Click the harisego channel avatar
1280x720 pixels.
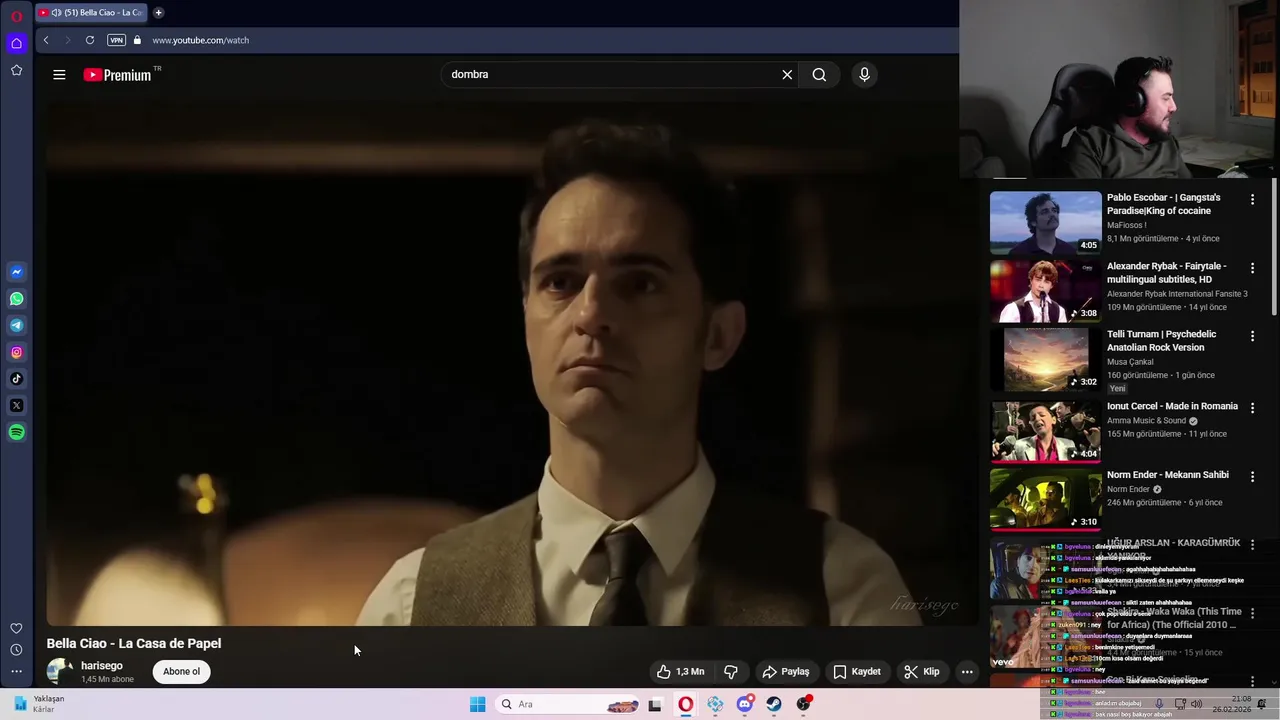60,672
